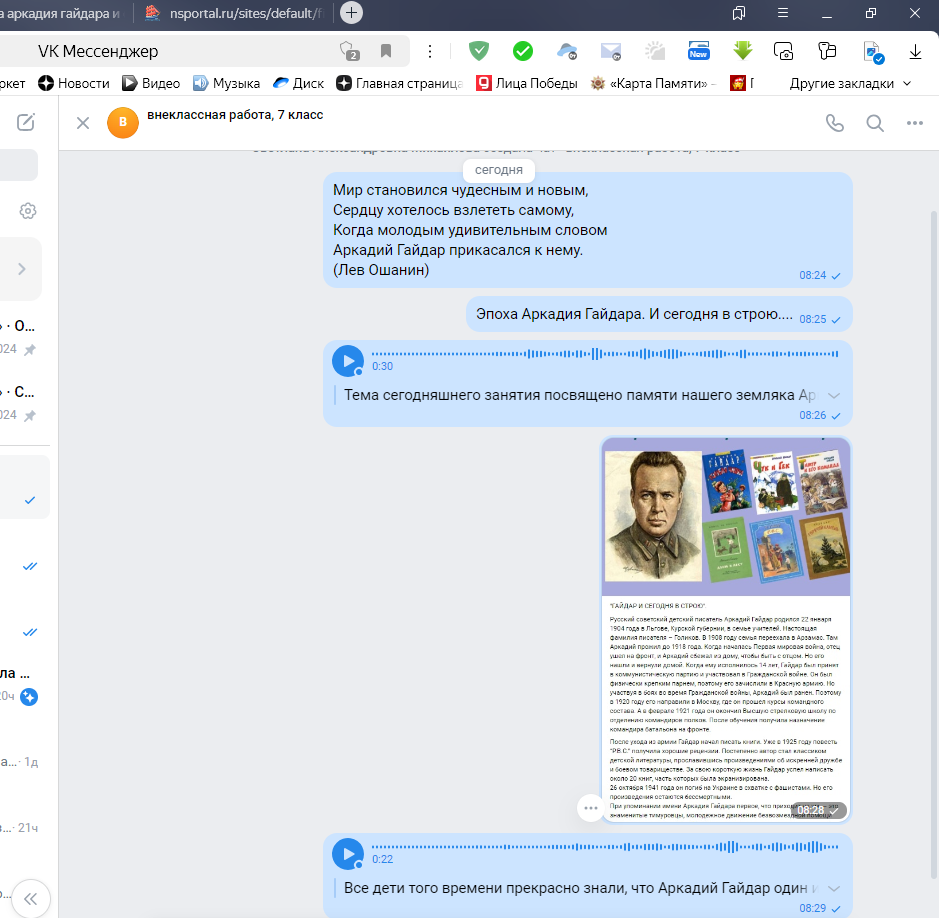
Task: Click the сегодня date label
Action: coord(499,170)
